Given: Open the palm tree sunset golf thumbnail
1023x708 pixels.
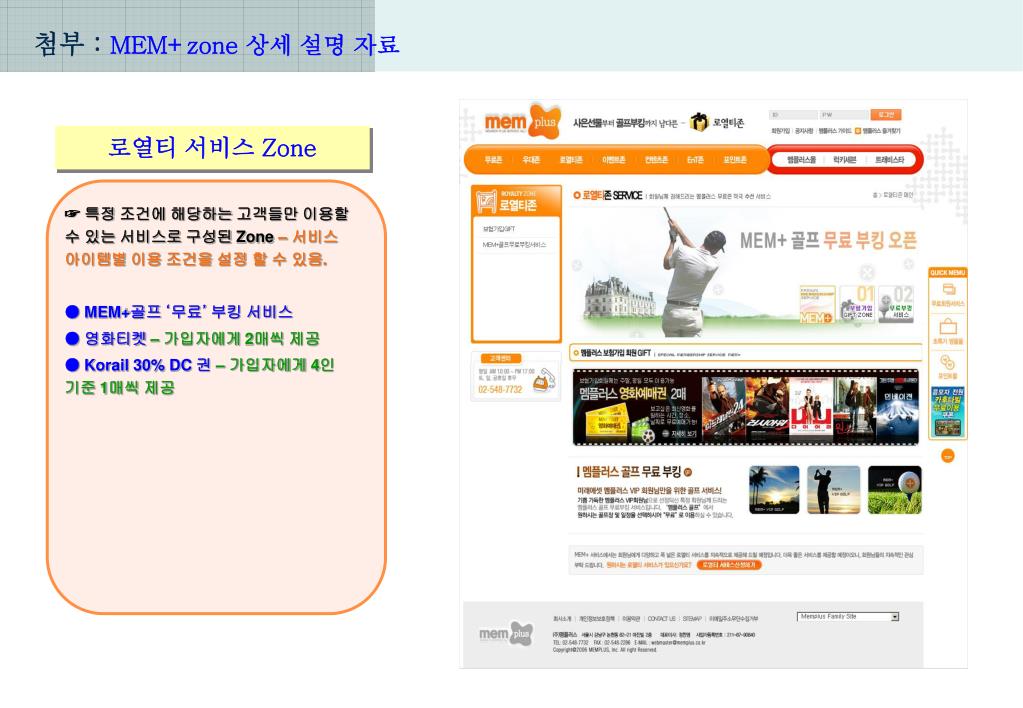Looking at the screenshot, I should tap(774, 490).
